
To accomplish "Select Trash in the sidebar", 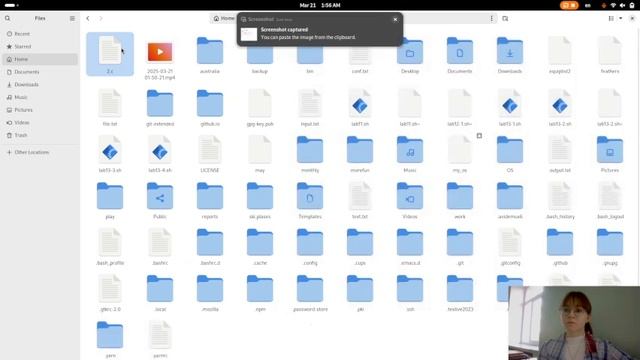I will tap(40, 135).
